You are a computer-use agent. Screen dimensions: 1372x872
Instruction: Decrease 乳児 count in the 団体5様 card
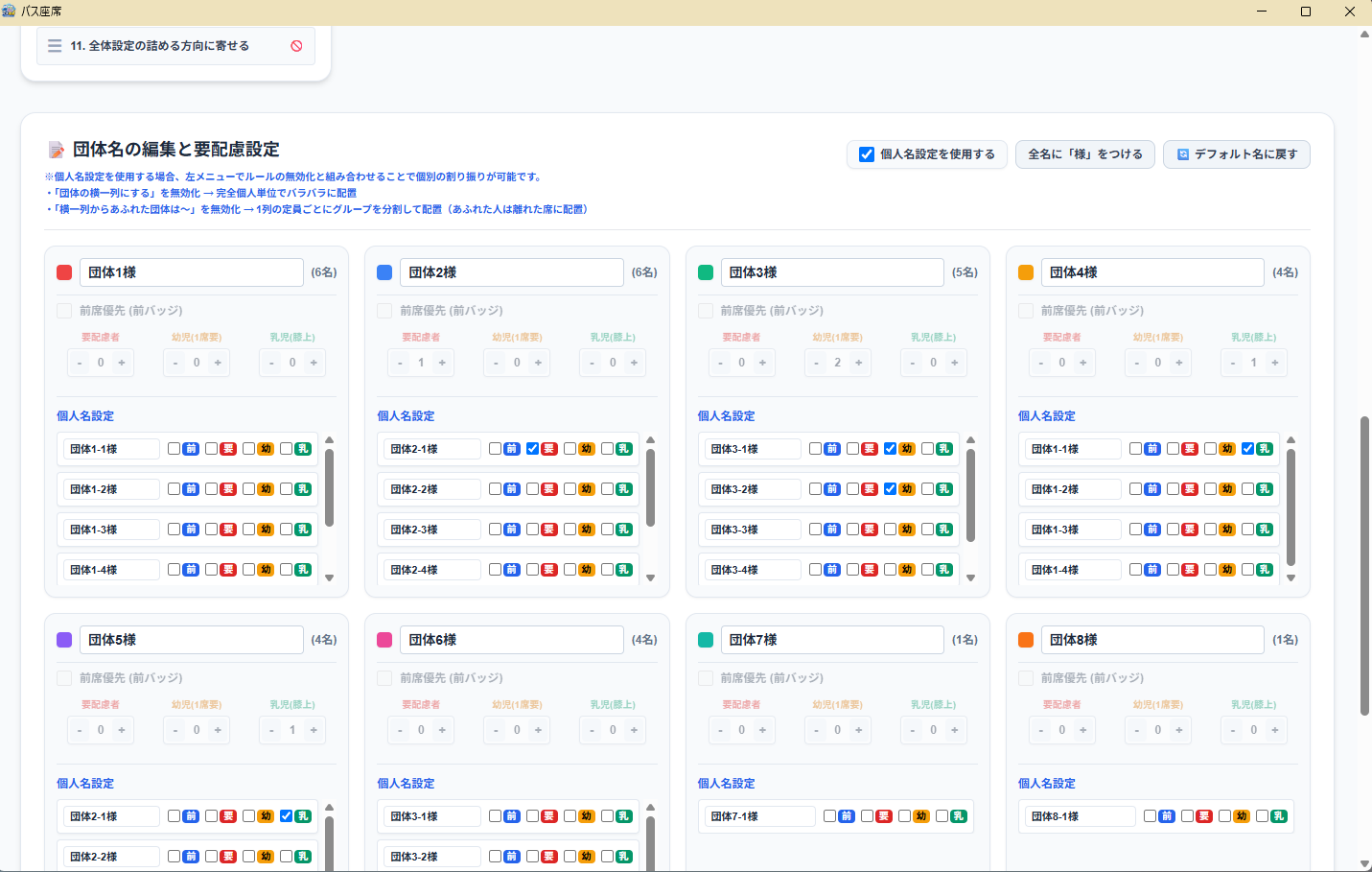pos(272,730)
